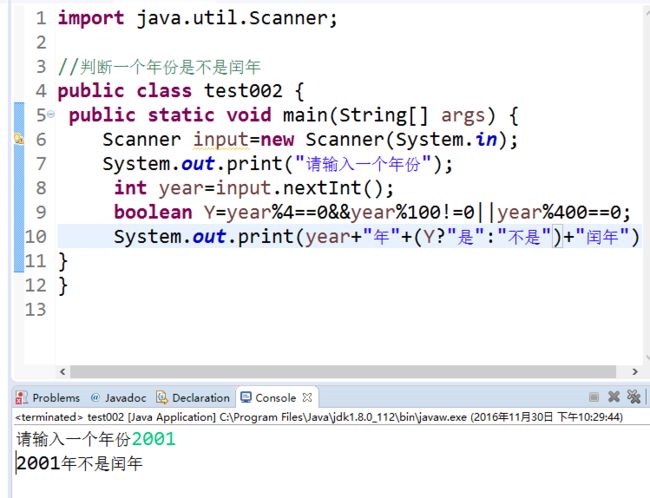
Task: Click the closing brace on line 11
Action: 63,261
